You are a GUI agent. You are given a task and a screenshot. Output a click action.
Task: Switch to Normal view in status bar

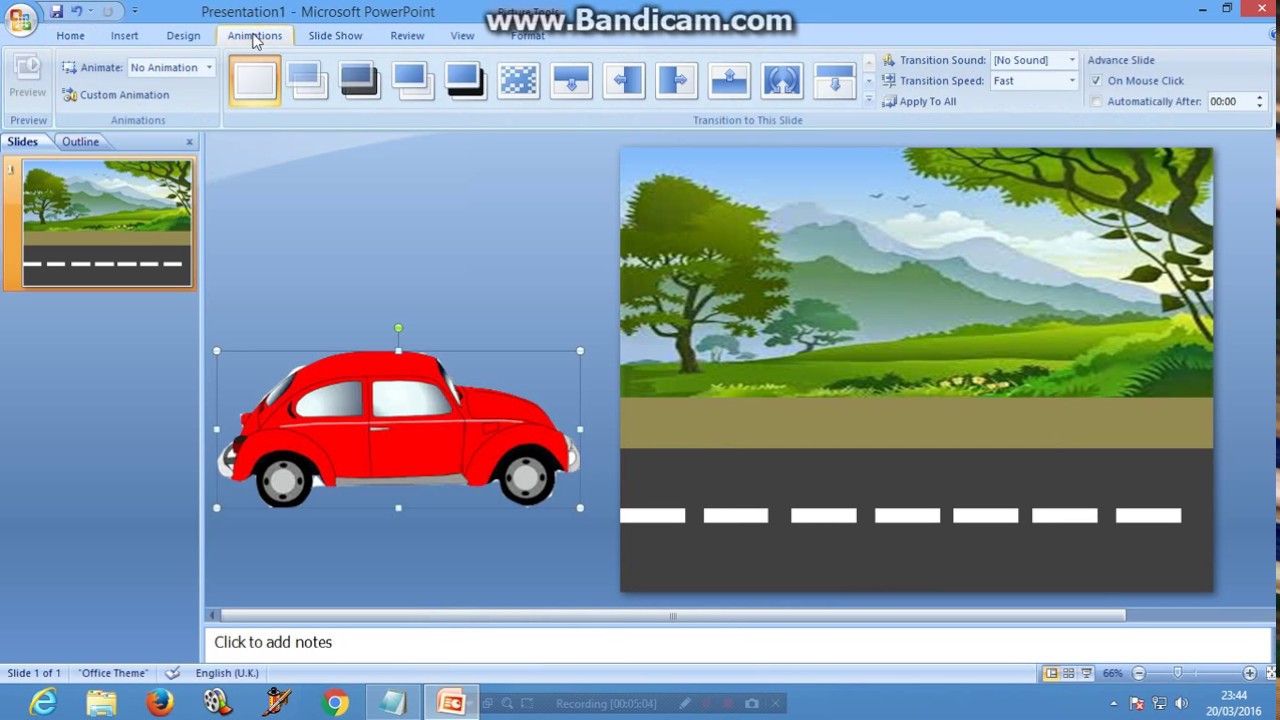[x=1051, y=673]
